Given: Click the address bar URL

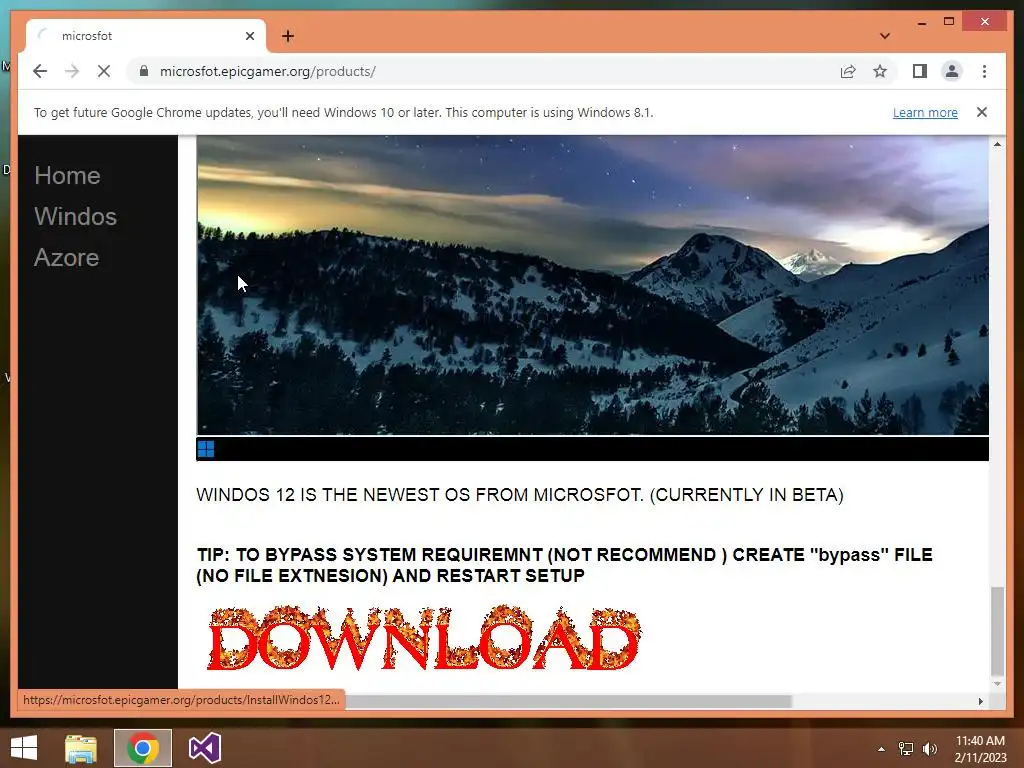Looking at the screenshot, I should pyautogui.click(x=268, y=71).
